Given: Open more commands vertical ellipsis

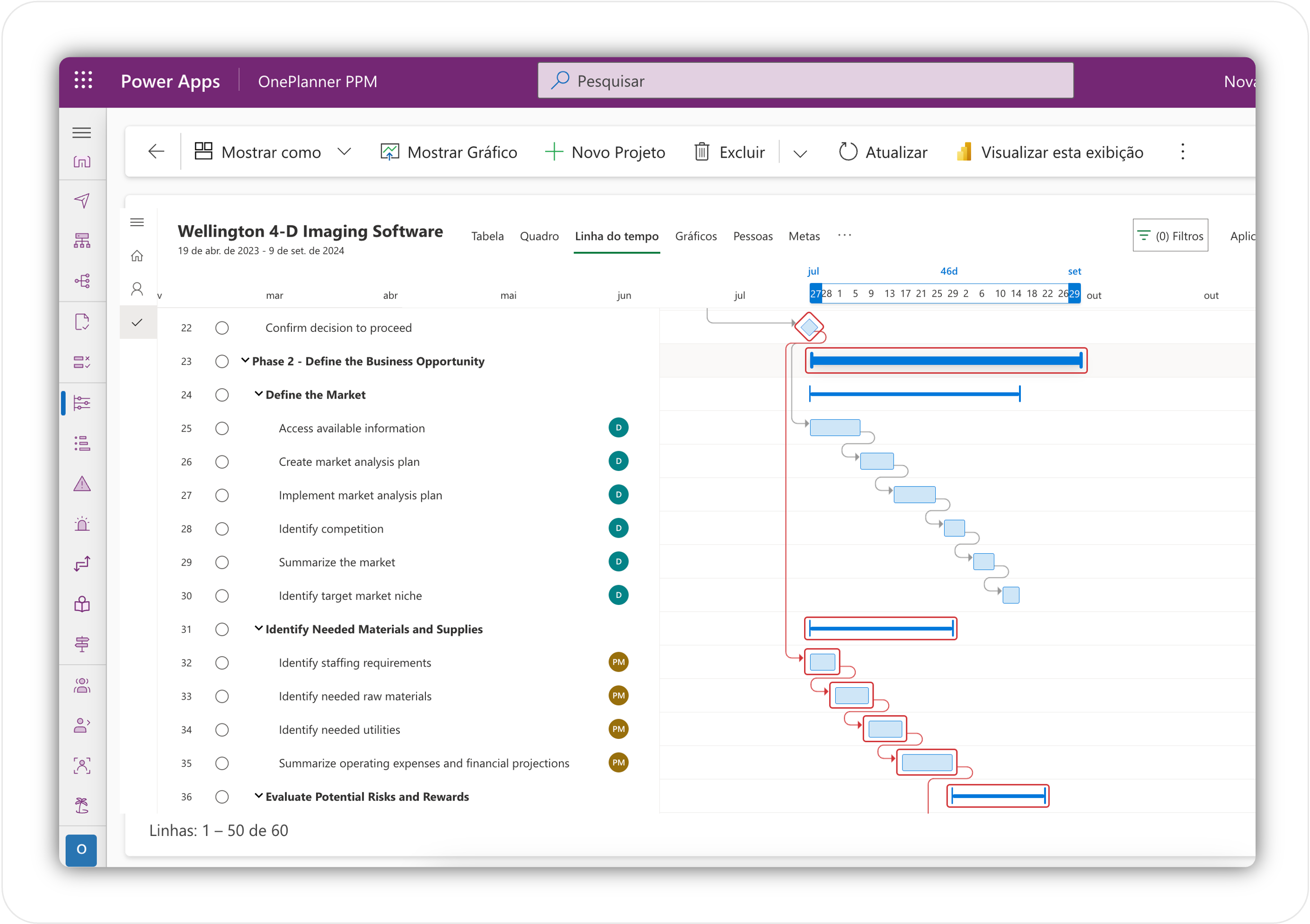Looking at the screenshot, I should pyautogui.click(x=1183, y=152).
